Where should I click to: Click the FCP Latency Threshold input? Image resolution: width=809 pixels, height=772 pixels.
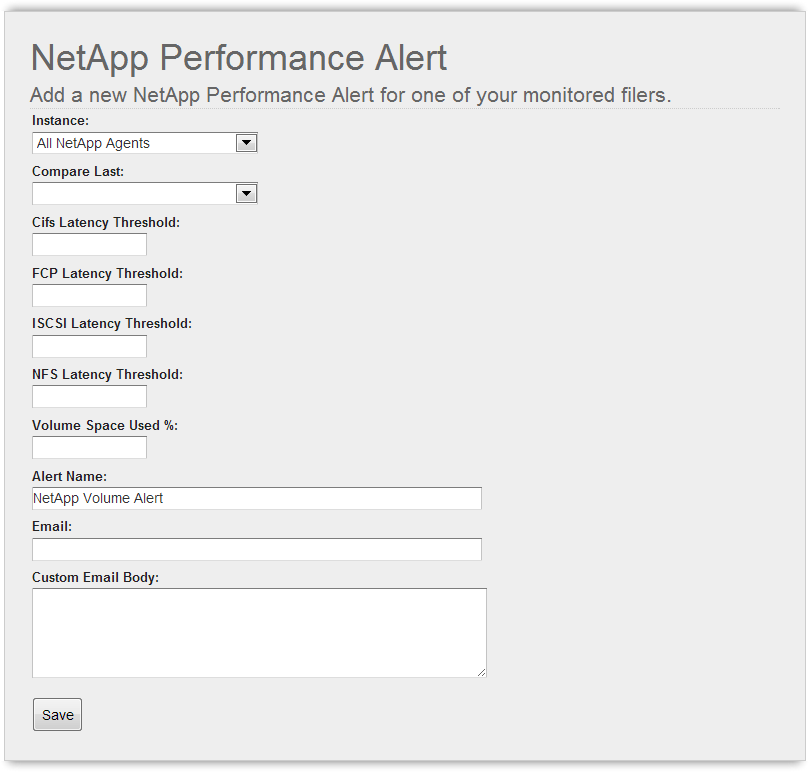pos(89,295)
